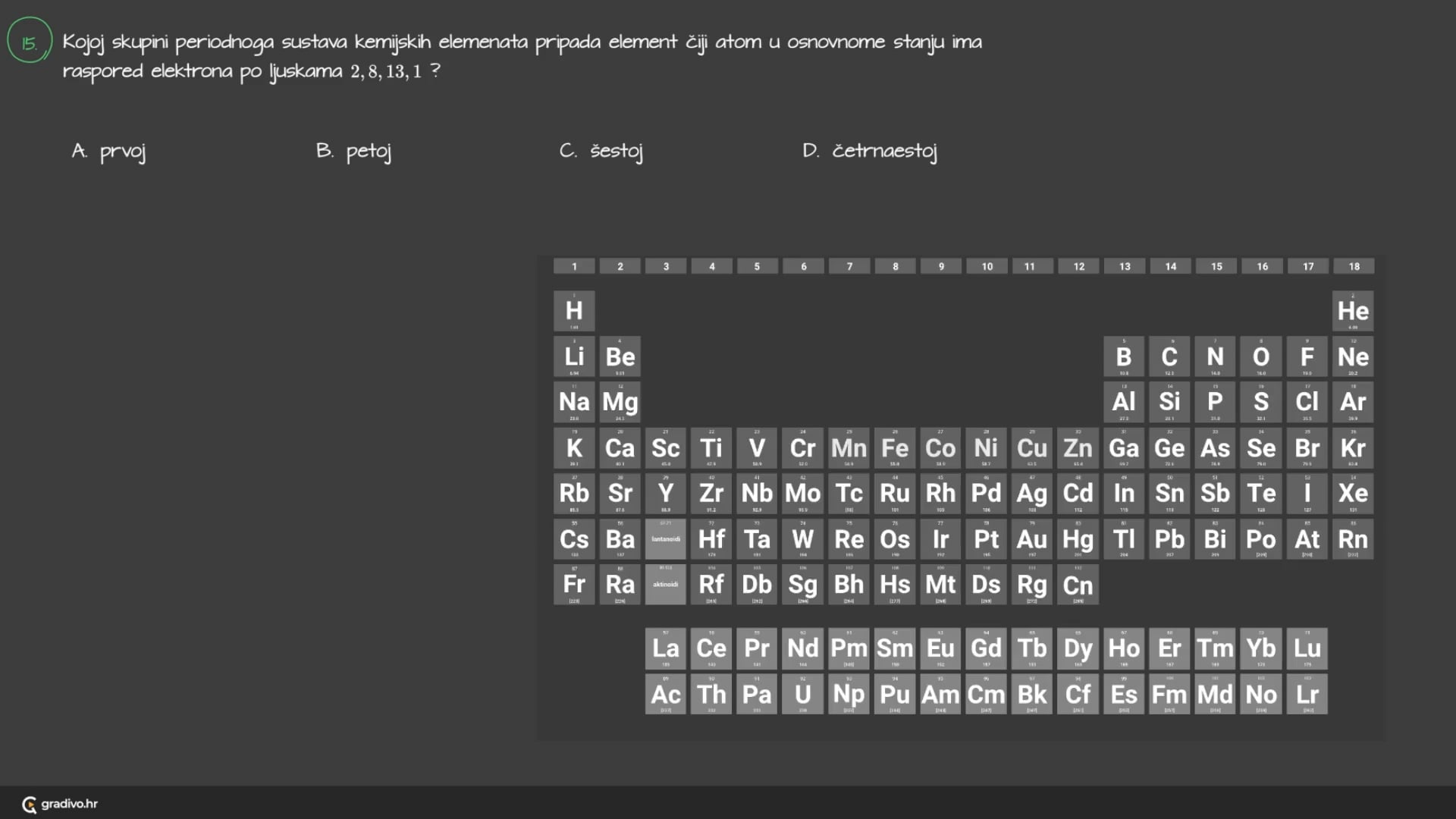Select the He helium tile
Screen dimensions: 1456x819
1353,311
